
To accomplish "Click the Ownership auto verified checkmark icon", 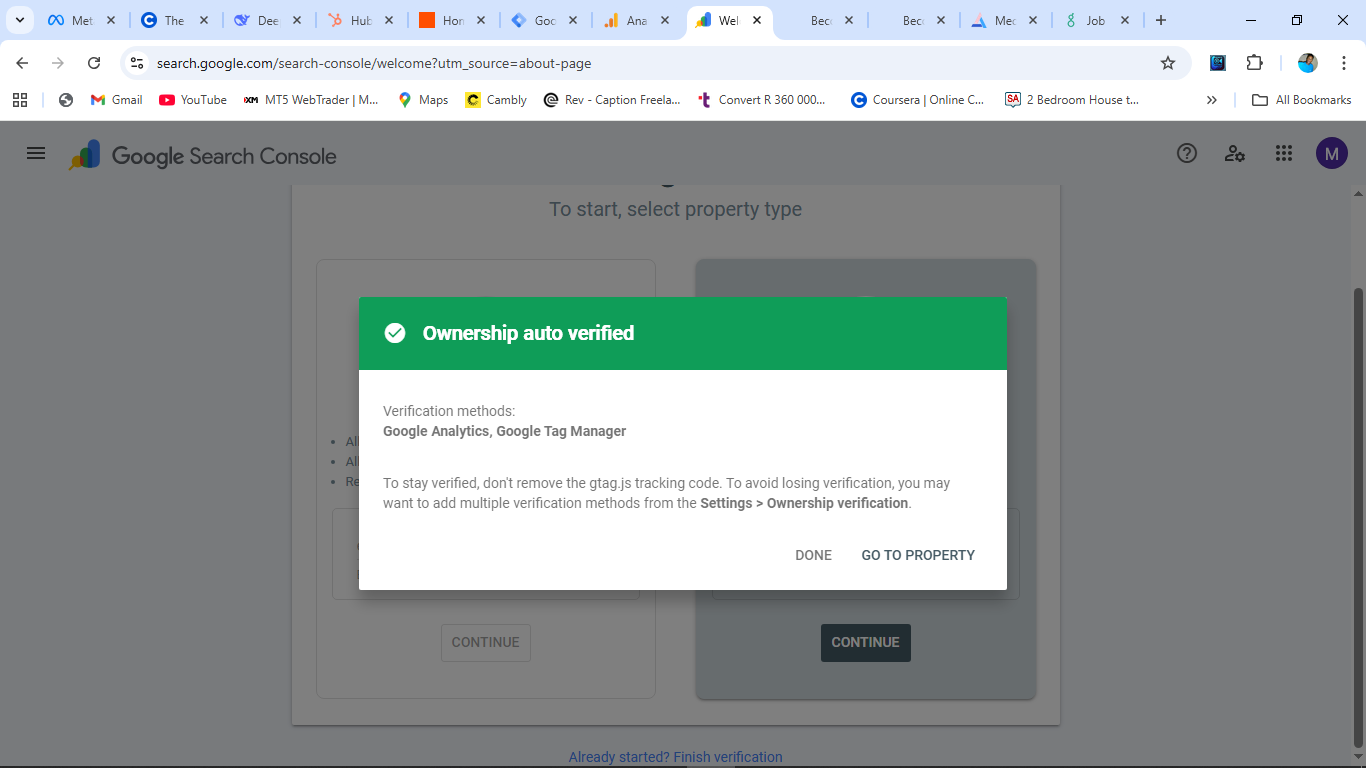I will (x=395, y=333).
